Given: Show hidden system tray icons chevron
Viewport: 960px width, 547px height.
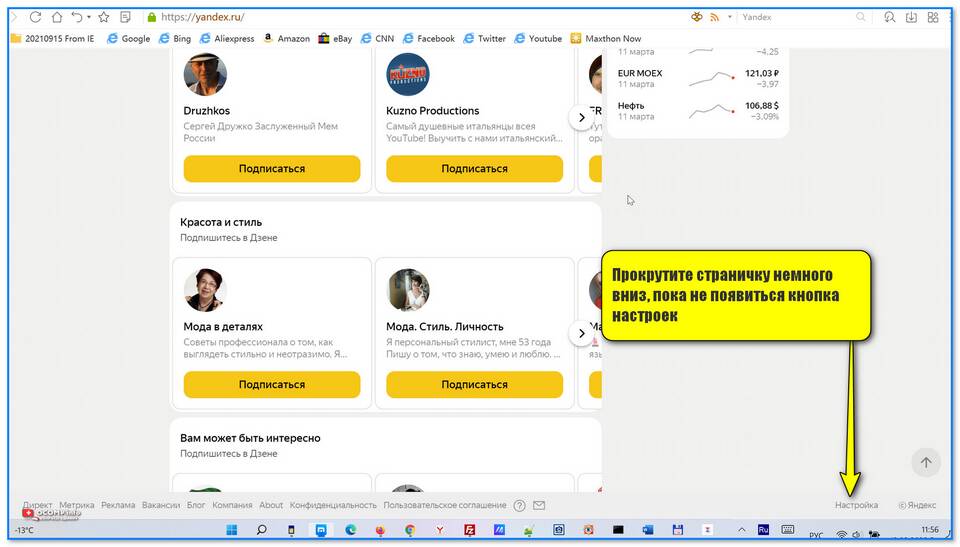Looking at the screenshot, I should pyautogui.click(x=741, y=530).
